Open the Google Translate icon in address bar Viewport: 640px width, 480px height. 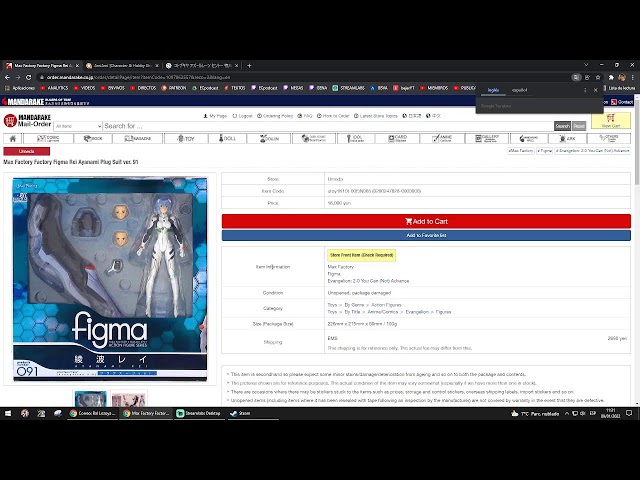click(x=576, y=77)
